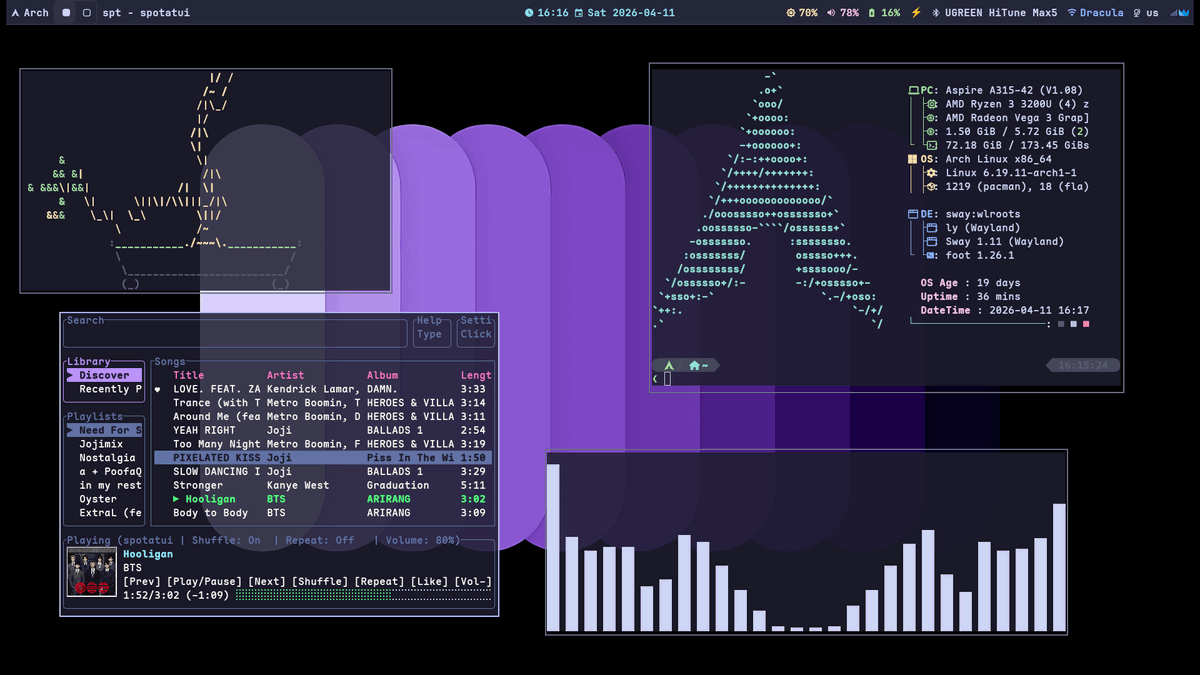Screen dimensions: 1200x675
Task: Click the volume icon showing 78%
Action: click(830, 13)
